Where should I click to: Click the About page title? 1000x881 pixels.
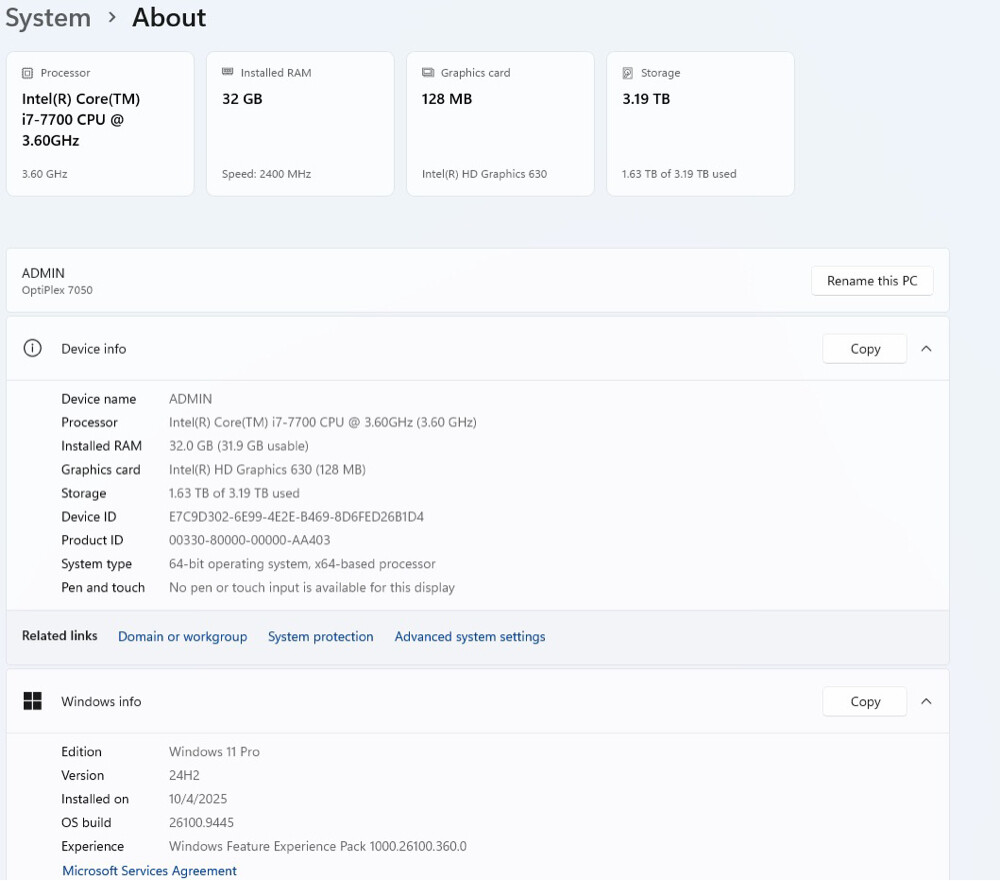point(169,17)
